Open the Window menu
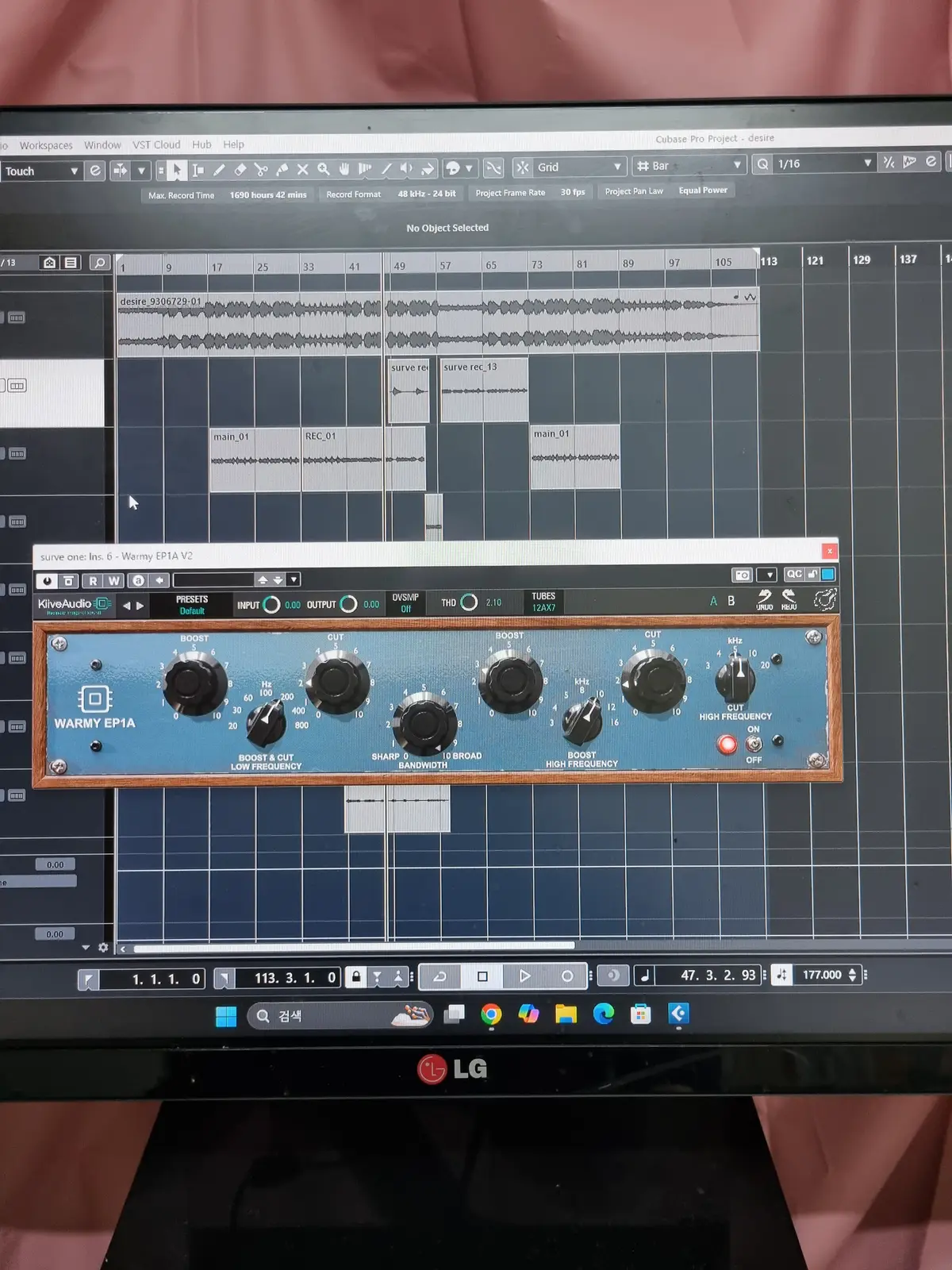This screenshot has width=952, height=1270. (x=102, y=145)
